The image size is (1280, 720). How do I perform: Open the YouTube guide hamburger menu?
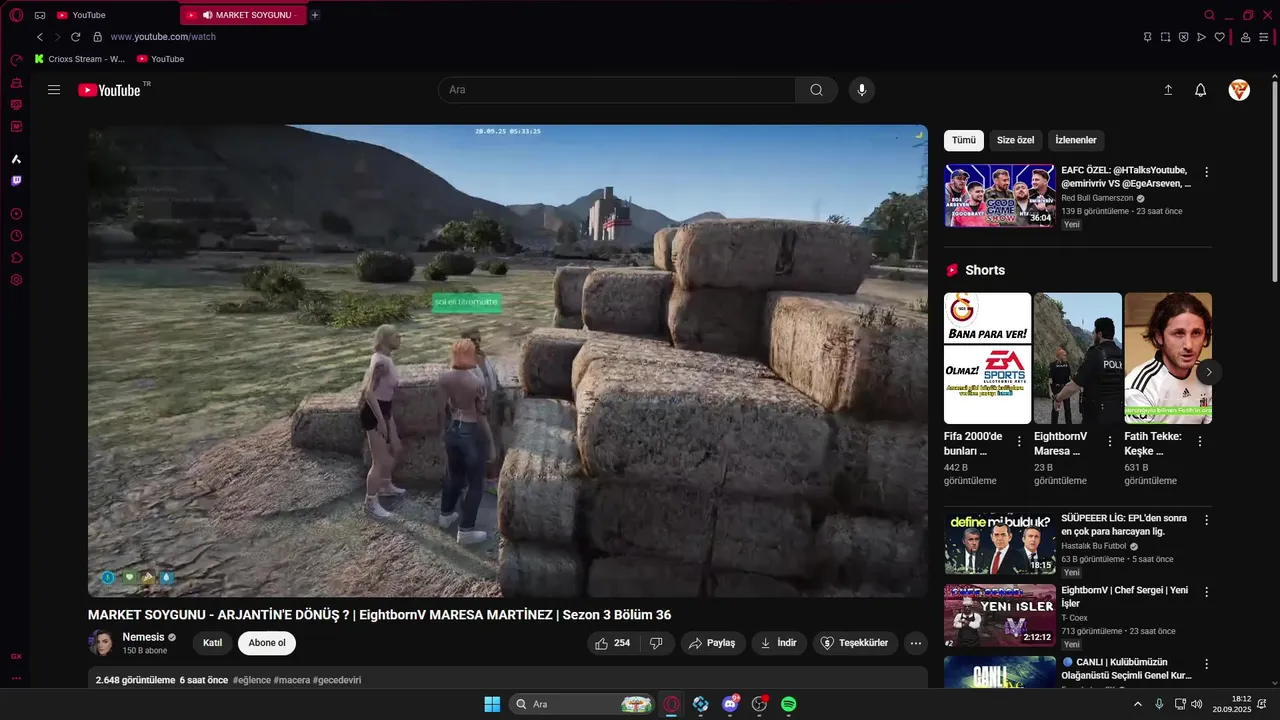point(54,90)
